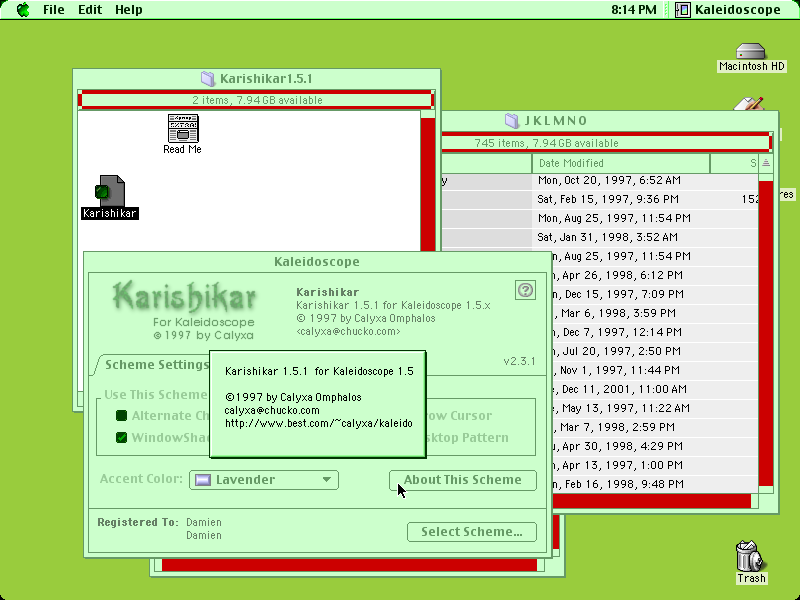
Task: Click the "745 items, 7.94 GB available" status text
Action: coord(546,143)
